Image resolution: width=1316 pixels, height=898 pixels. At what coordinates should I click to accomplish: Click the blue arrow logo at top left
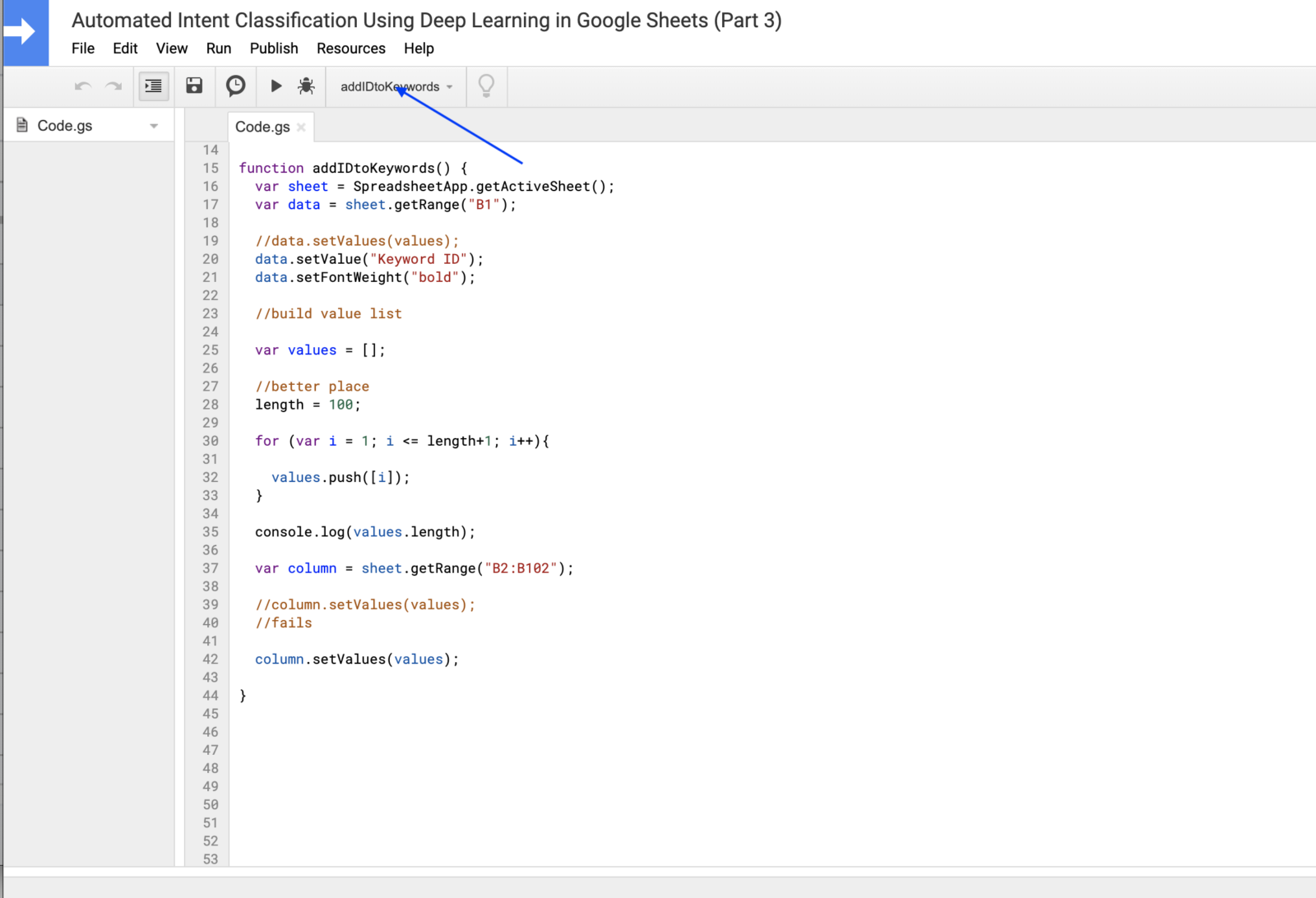pos(25,32)
